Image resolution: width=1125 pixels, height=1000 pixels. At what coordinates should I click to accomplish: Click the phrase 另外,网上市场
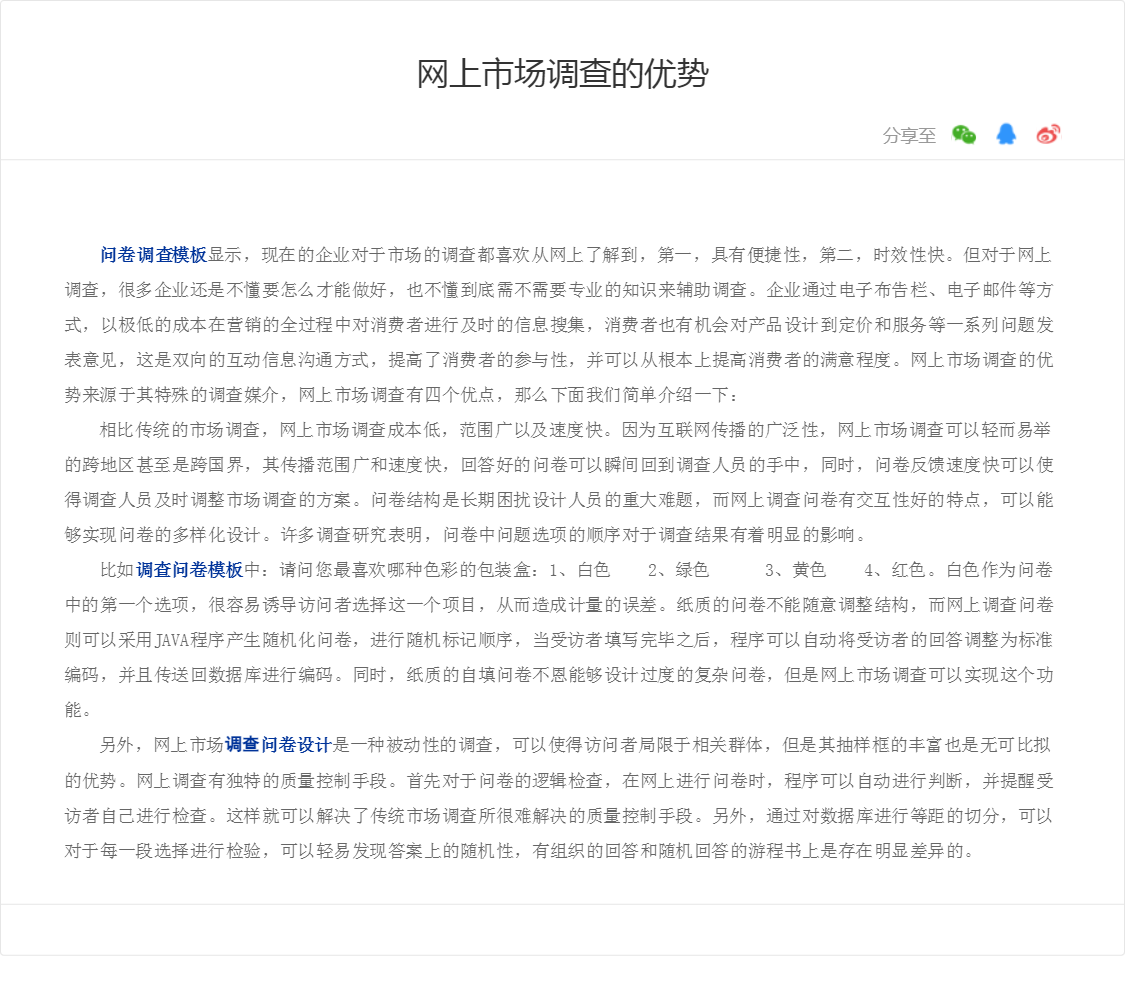pyautogui.click(x=162, y=745)
